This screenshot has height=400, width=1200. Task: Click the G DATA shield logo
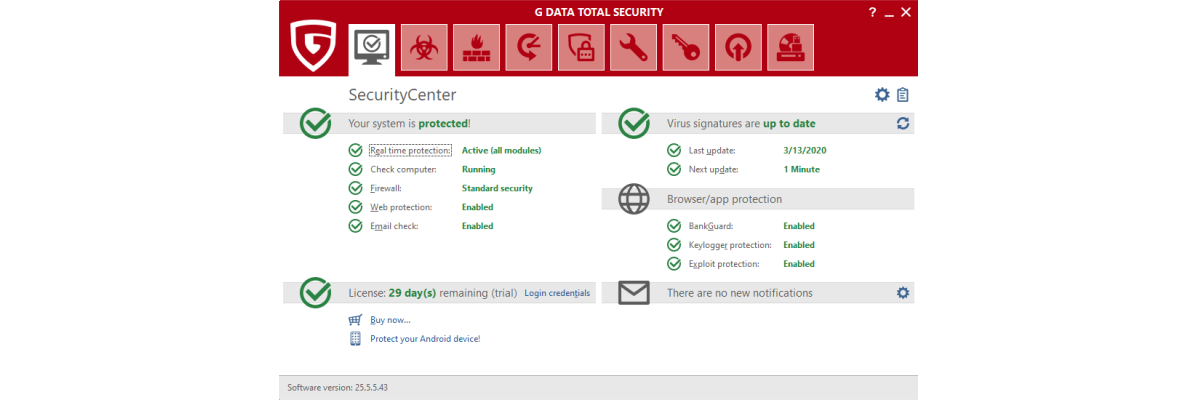tap(313, 46)
